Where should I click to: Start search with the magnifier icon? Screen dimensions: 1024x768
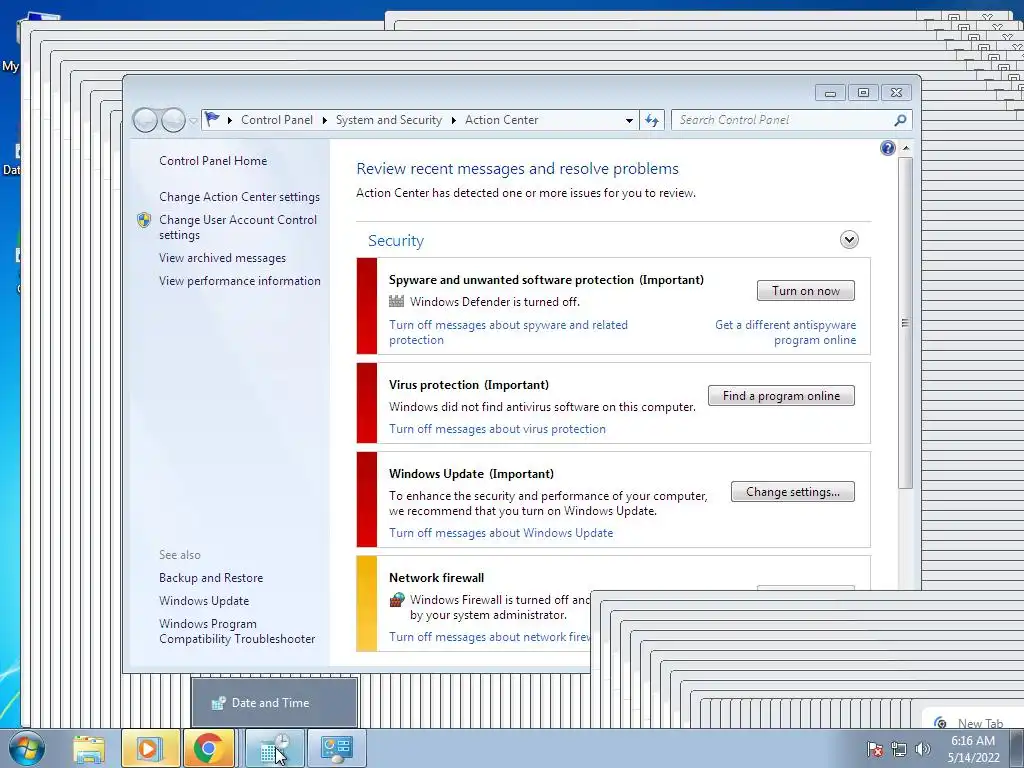pos(900,120)
